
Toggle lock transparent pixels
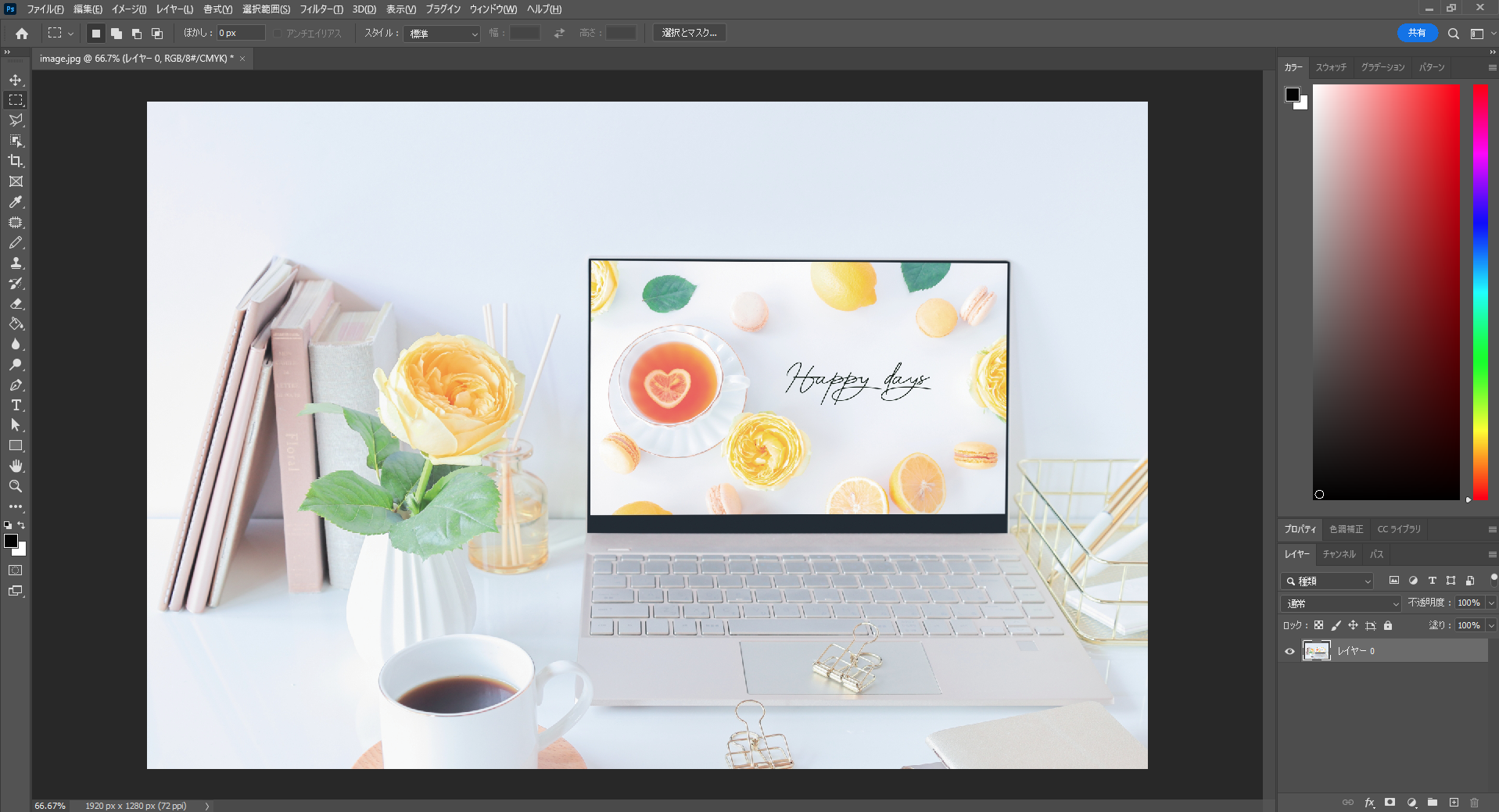(1318, 625)
